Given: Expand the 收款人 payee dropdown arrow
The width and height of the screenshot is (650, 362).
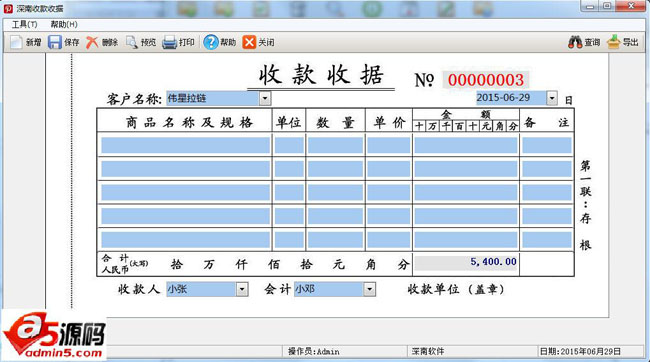Looking at the screenshot, I should click(x=242, y=289).
